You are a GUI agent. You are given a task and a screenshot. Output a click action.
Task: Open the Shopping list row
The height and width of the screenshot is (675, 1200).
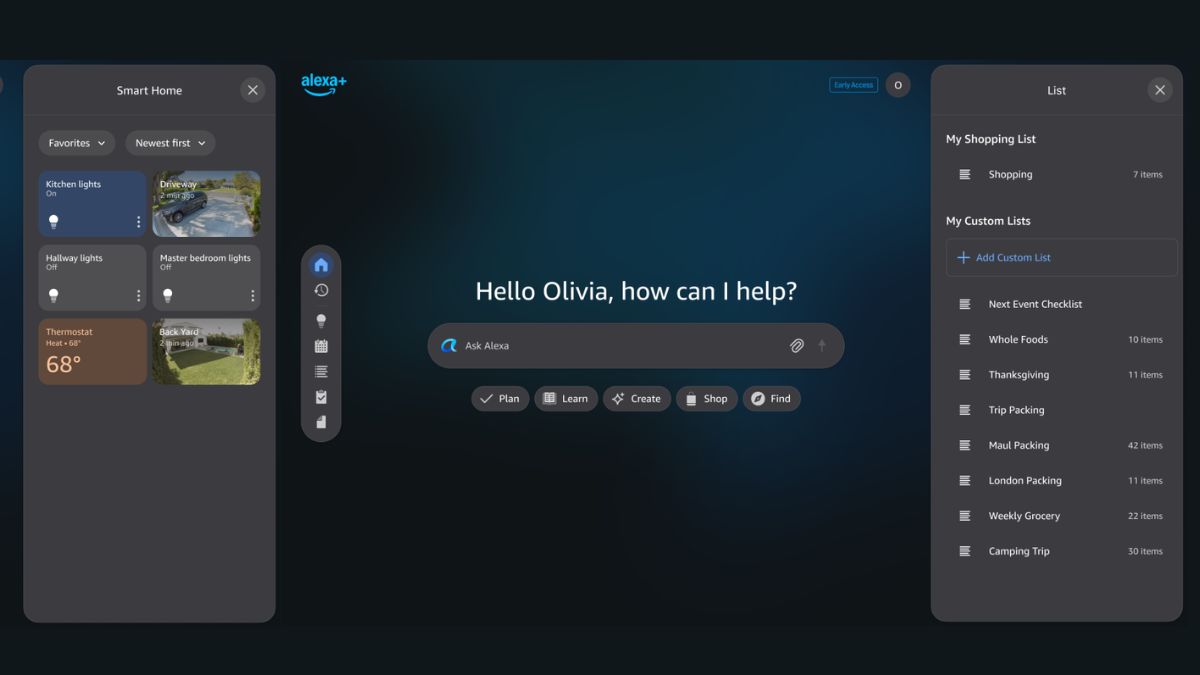coord(1061,174)
